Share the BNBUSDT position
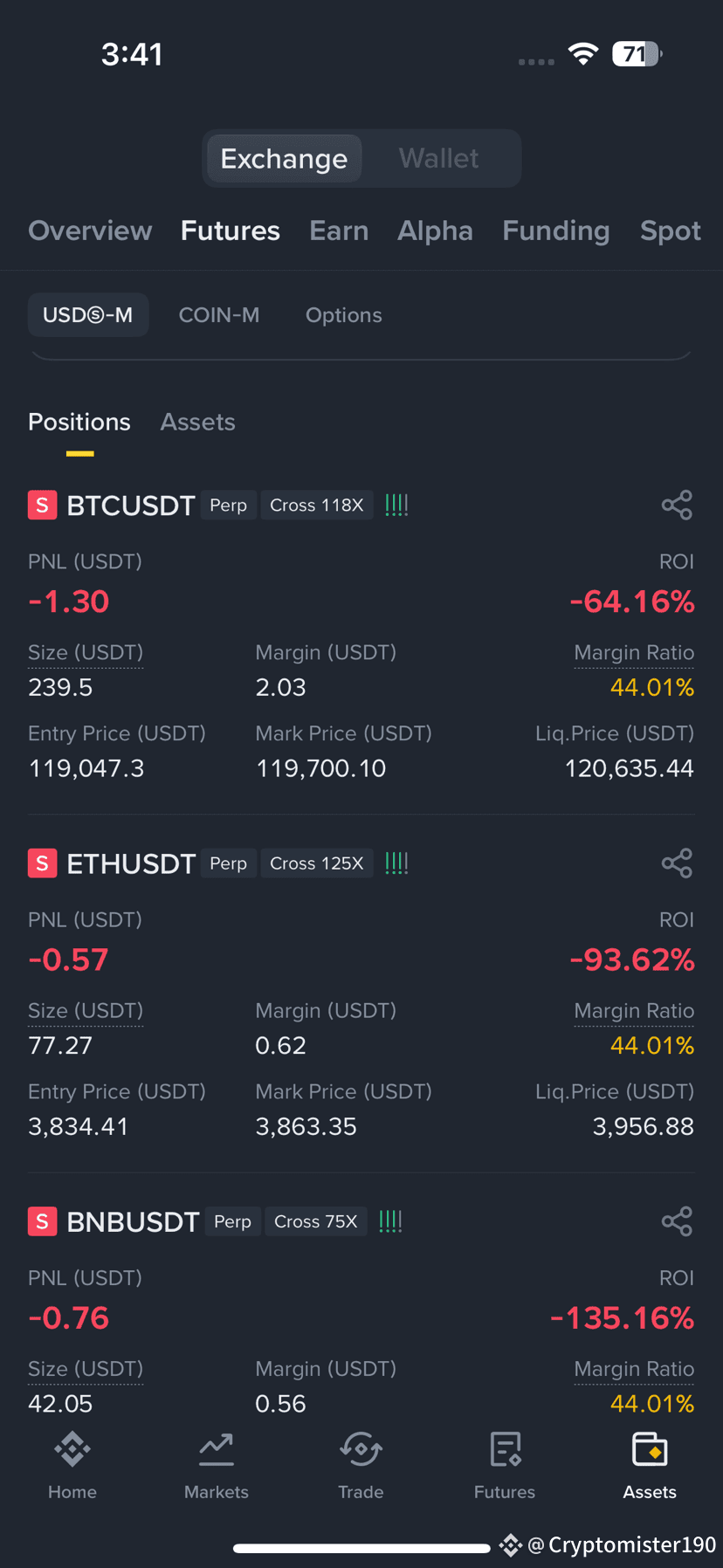This screenshot has width=723, height=1568. (677, 1221)
